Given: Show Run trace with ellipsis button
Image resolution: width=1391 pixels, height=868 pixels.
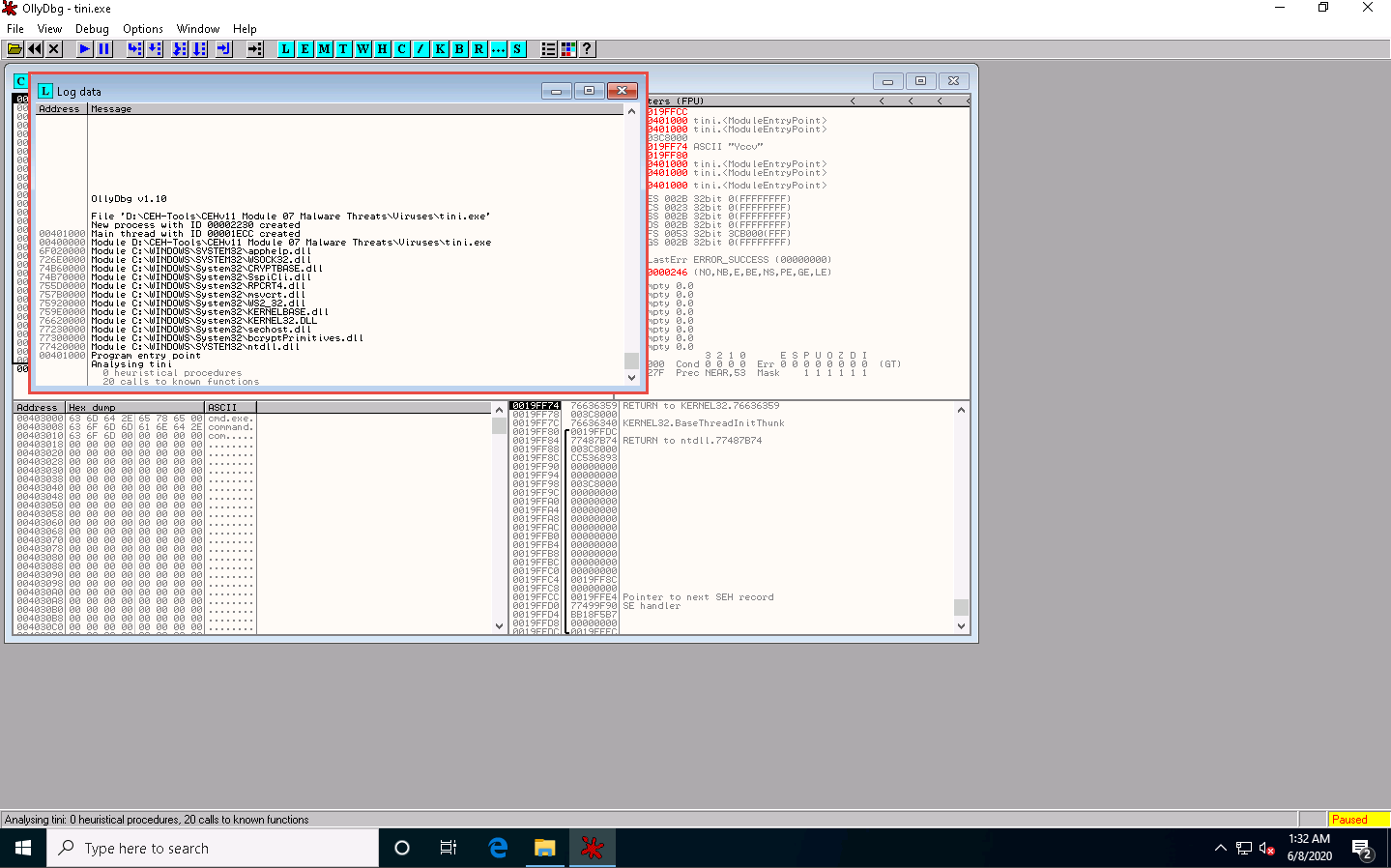Looking at the screenshot, I should (x=498, y=48).
